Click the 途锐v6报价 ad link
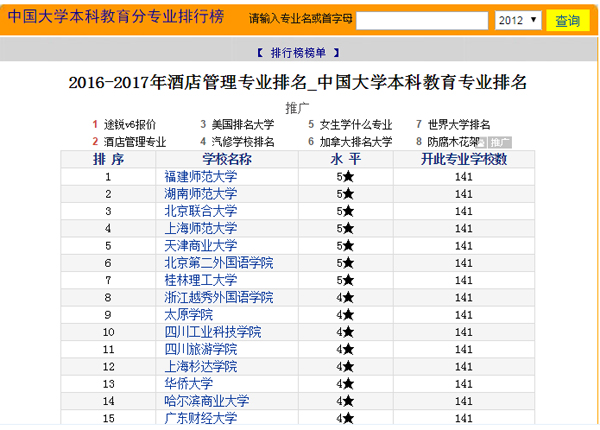Image resolution: width=600 pixels, height=430 pixels. pyautogui.click(x=130, y=125)
